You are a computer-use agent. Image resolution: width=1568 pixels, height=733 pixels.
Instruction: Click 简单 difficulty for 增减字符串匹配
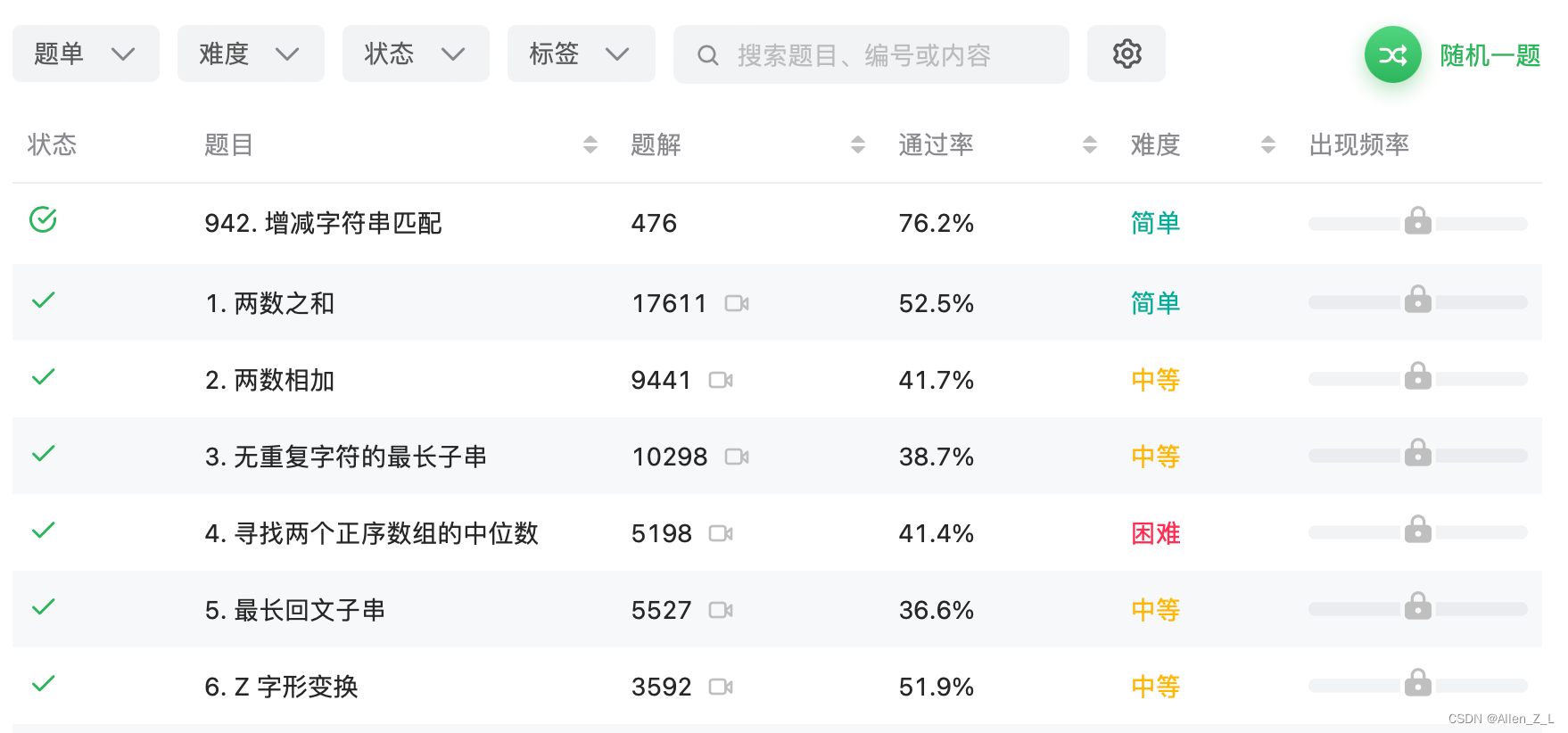click(1155, 223)
